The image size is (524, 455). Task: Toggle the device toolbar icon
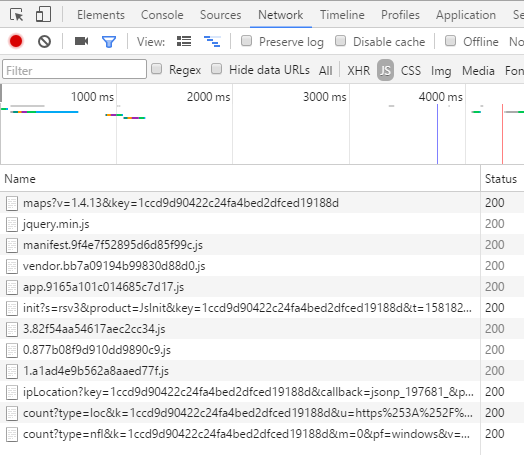43,15
